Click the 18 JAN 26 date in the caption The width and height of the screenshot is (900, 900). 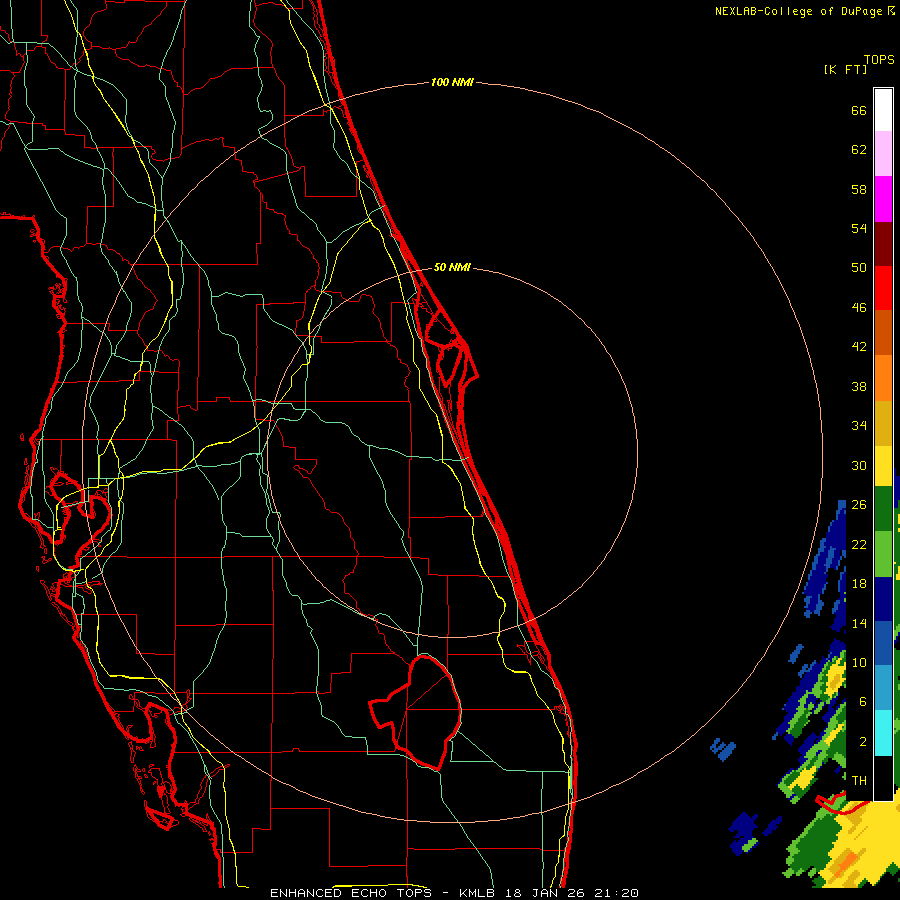(546, 893)
